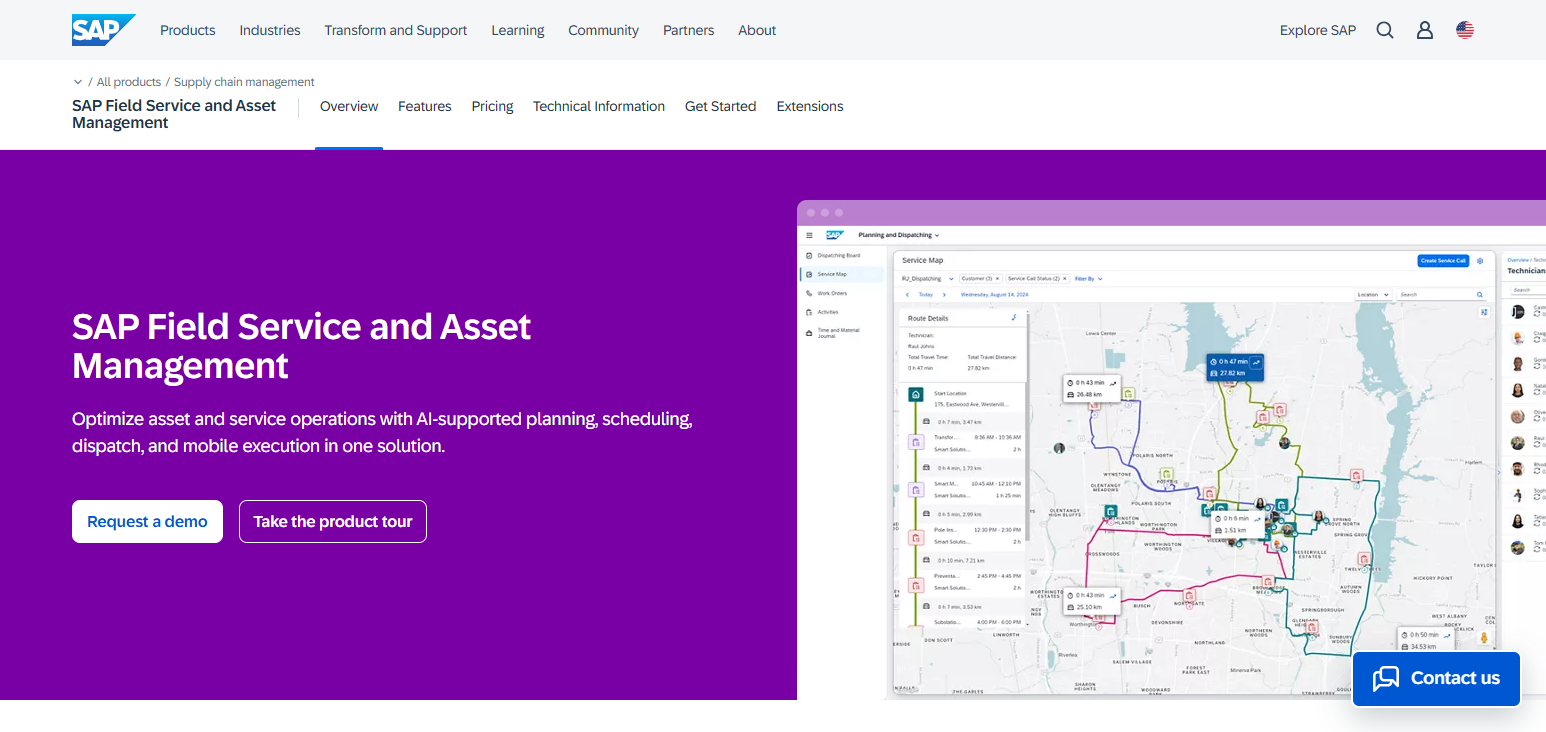1546x732 pixels.
Task: Open the Transform and Support menu
Action: [x=396, y=30]
